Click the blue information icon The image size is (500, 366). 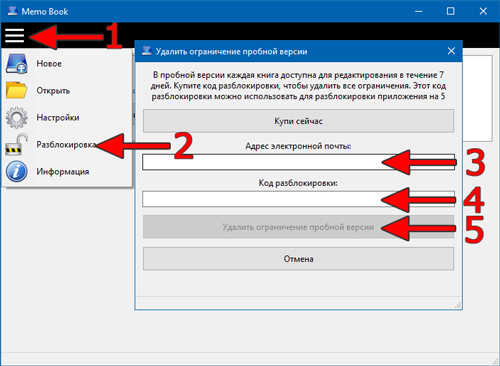[16, 171]
